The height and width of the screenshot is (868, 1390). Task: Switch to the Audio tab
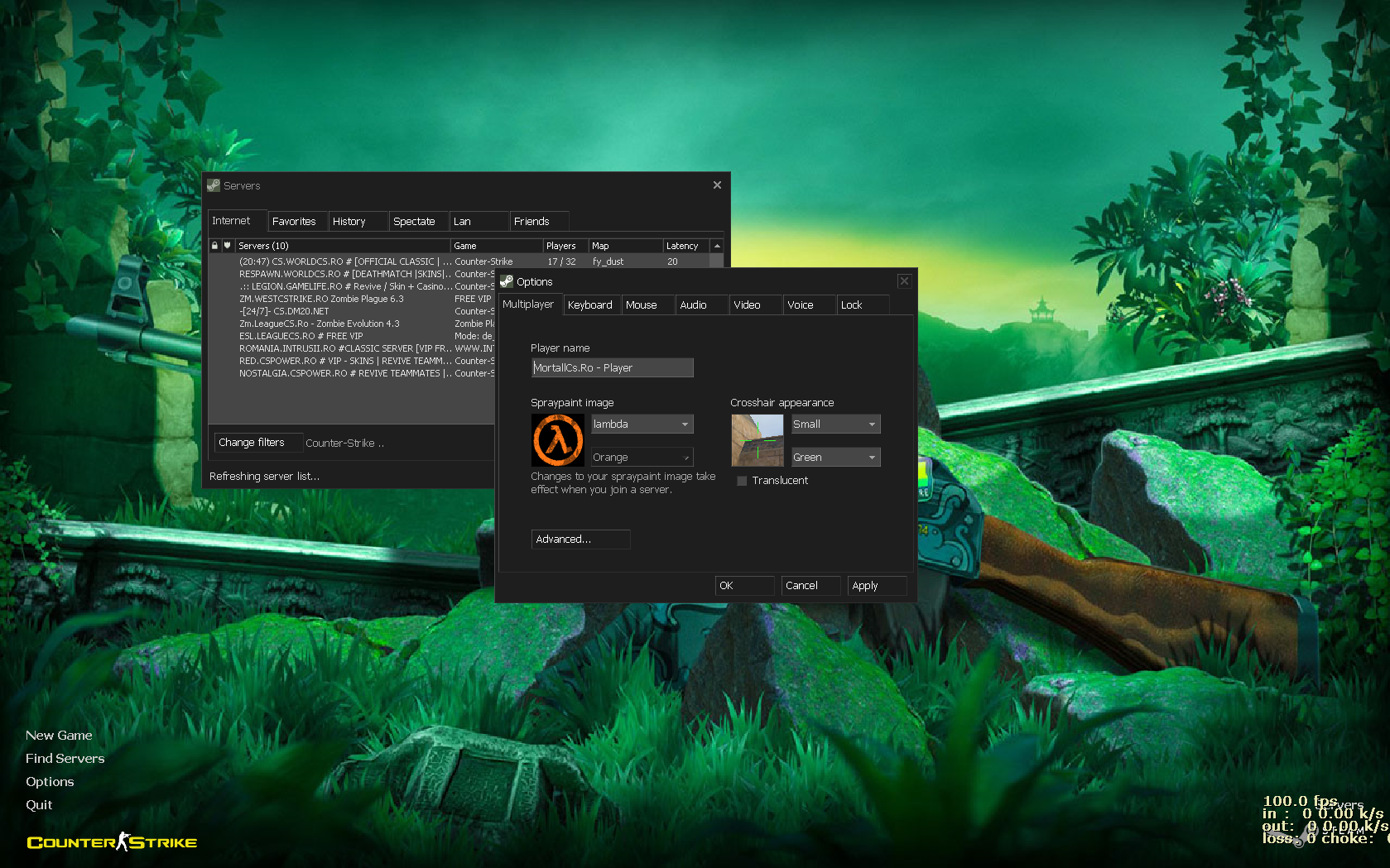point(701,305)
